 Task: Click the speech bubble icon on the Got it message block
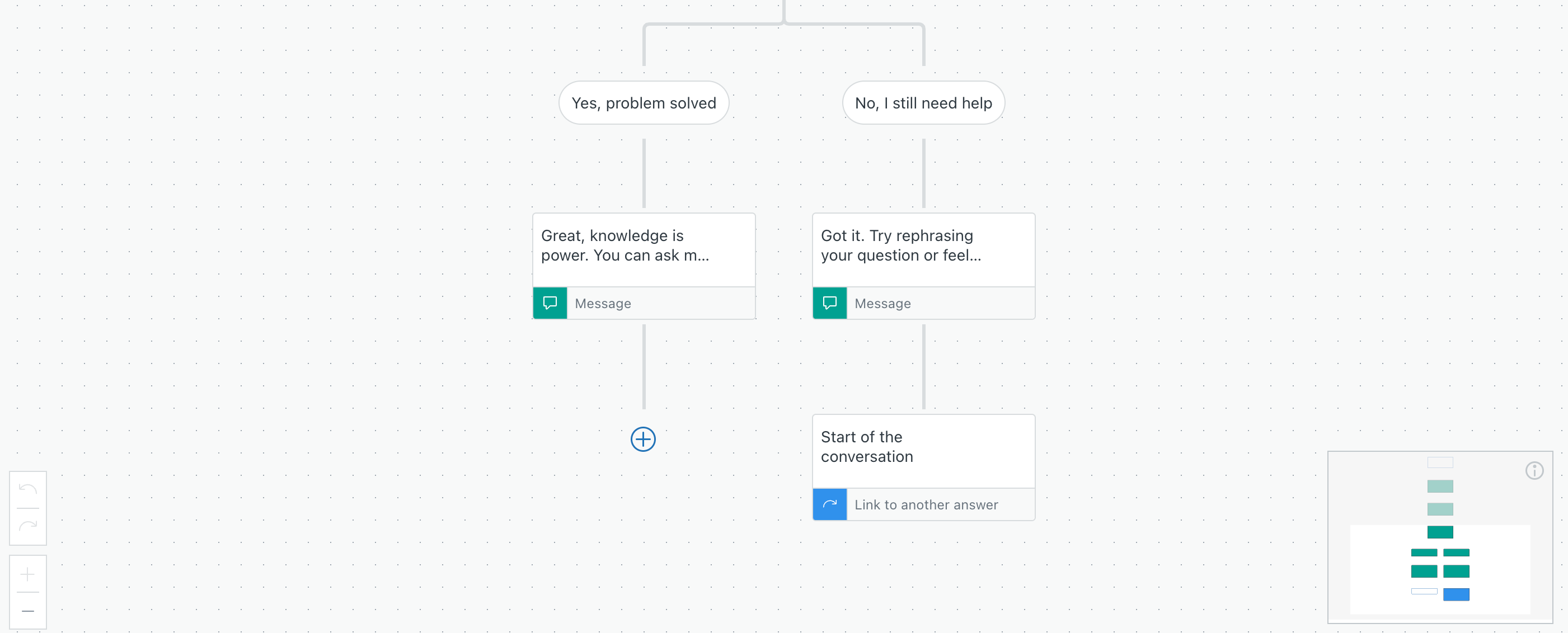(830, 303)
